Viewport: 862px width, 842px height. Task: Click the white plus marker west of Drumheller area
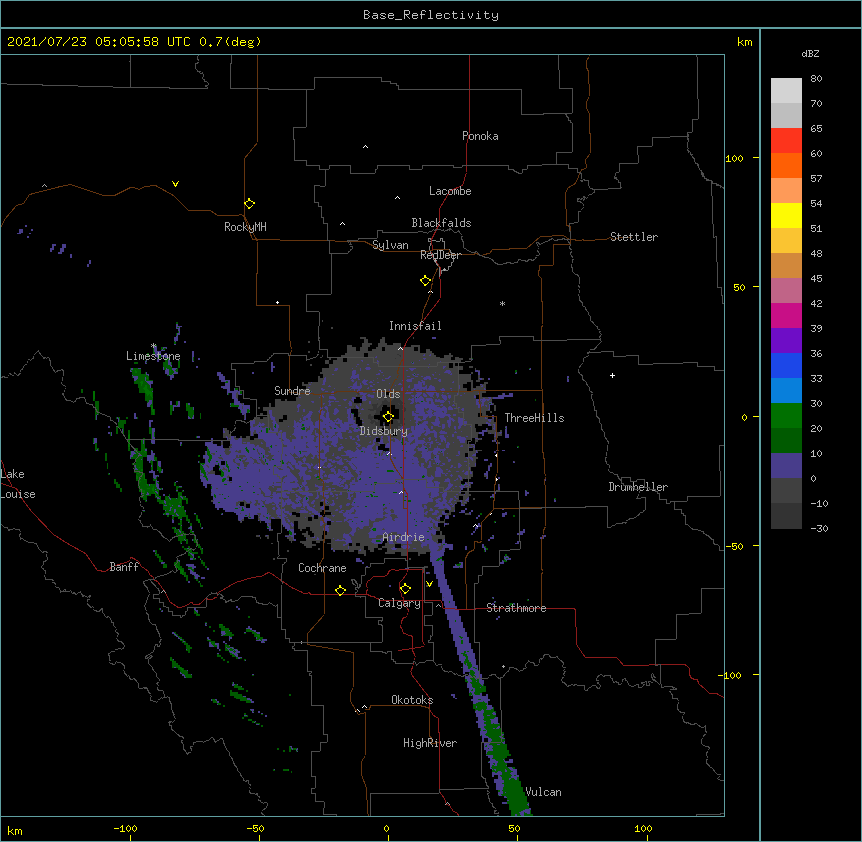pyautogui.click(x=612, y=375)
